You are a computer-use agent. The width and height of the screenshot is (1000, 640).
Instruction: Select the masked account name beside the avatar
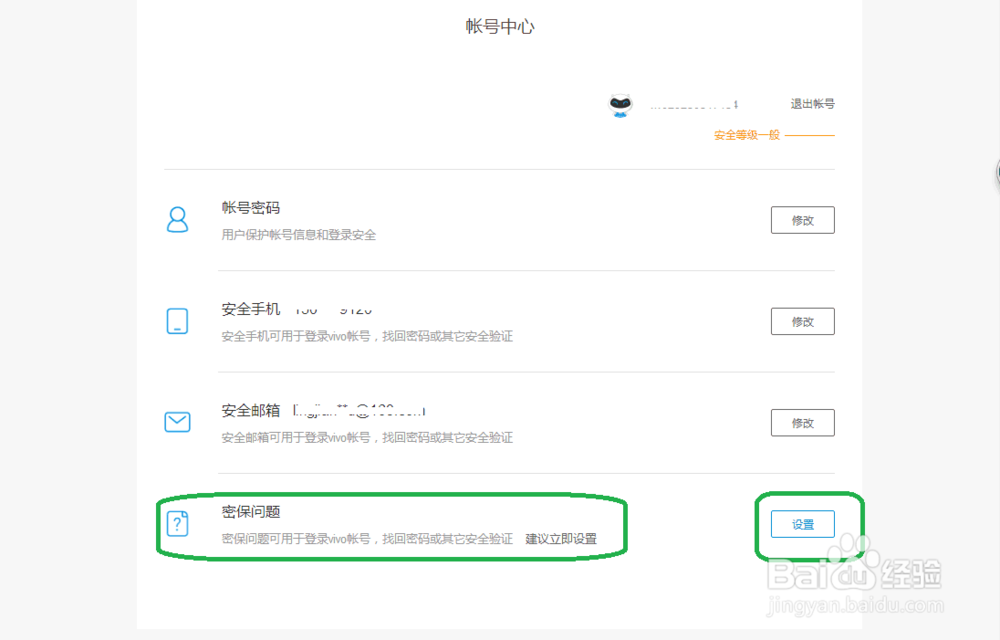click(693, 103)
